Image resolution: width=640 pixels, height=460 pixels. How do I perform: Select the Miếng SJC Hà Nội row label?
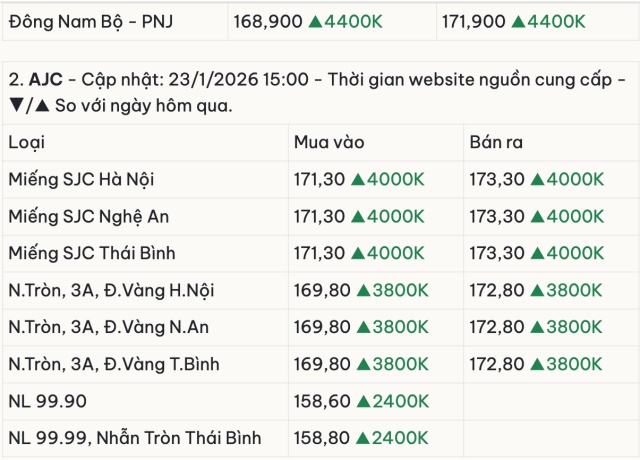pos(81,180)
